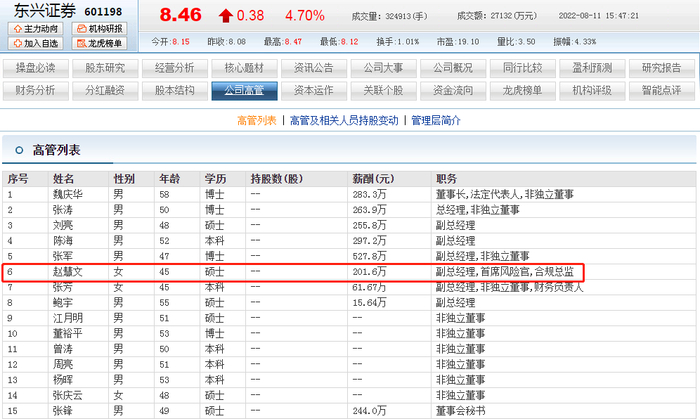Click the 姓名 column header
700x419 pixels.
[64, 179]
